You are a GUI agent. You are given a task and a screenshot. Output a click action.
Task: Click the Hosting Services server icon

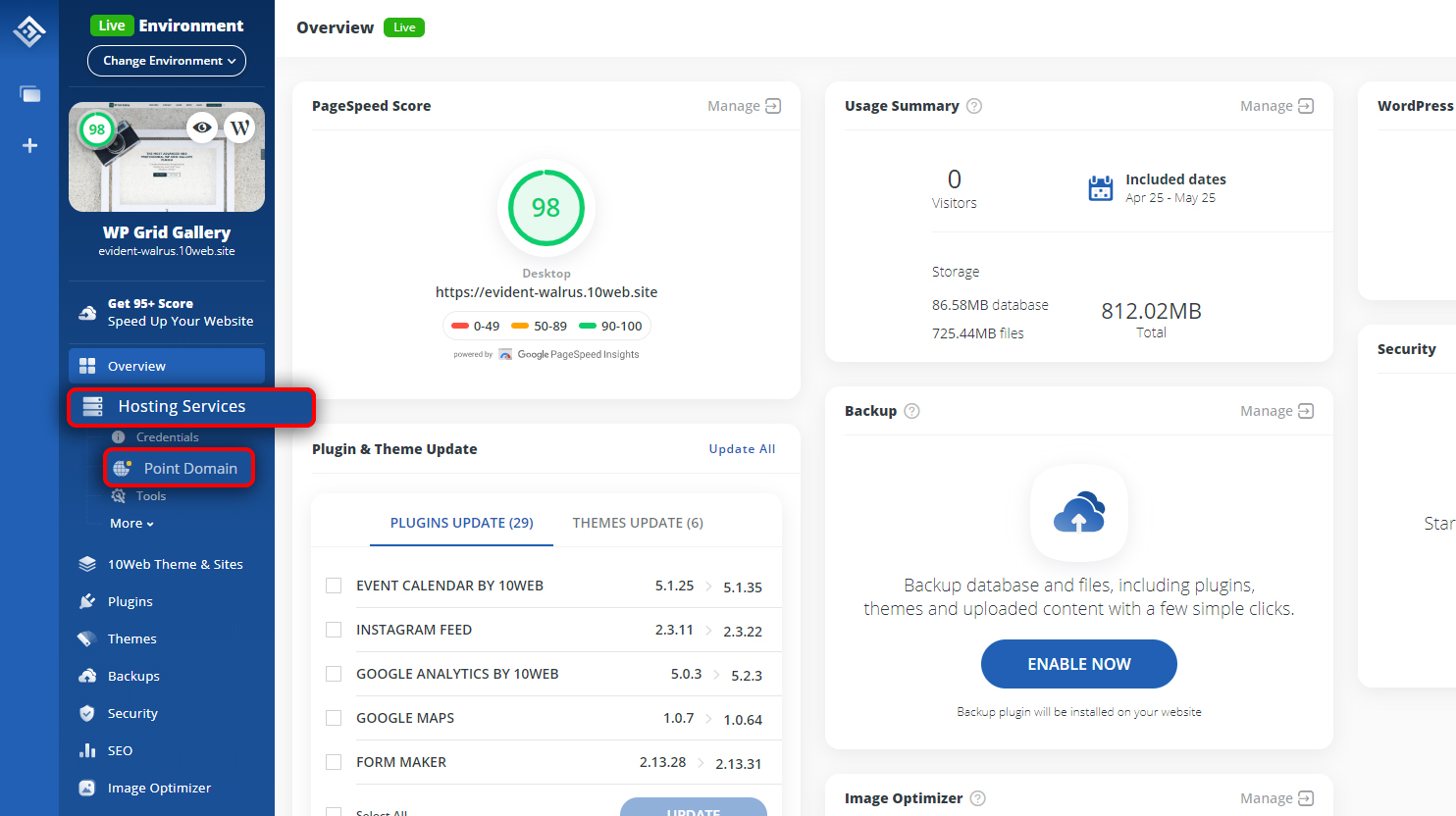pyautogui.click(x=93, y=406)
